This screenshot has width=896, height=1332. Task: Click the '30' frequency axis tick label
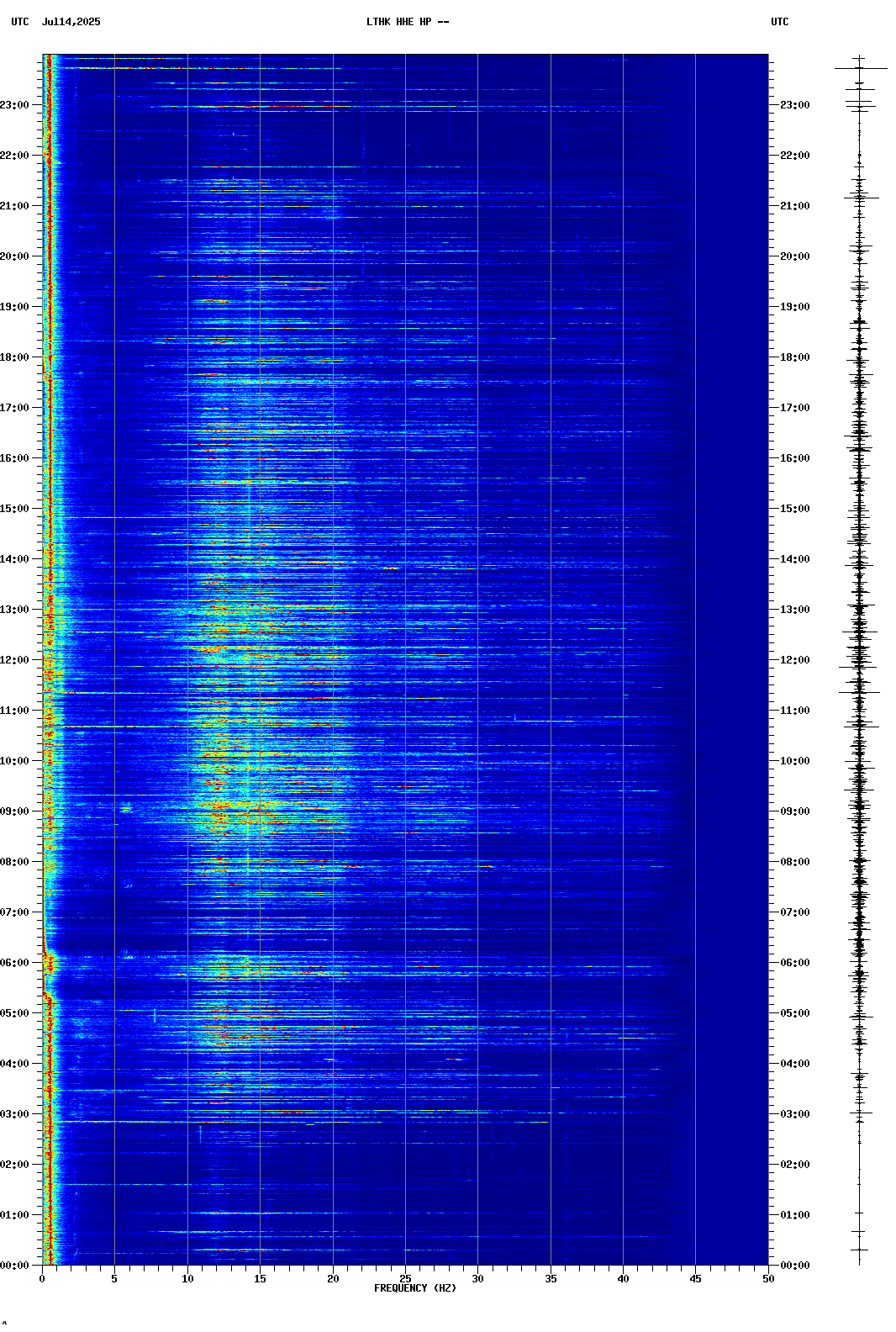[477, 1279]
